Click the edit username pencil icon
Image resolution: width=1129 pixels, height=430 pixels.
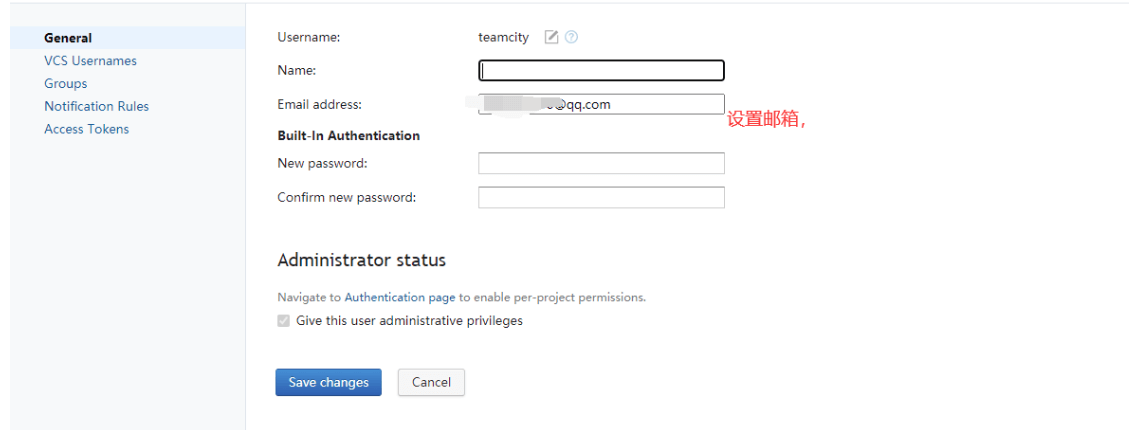click(x=551, y=37)
